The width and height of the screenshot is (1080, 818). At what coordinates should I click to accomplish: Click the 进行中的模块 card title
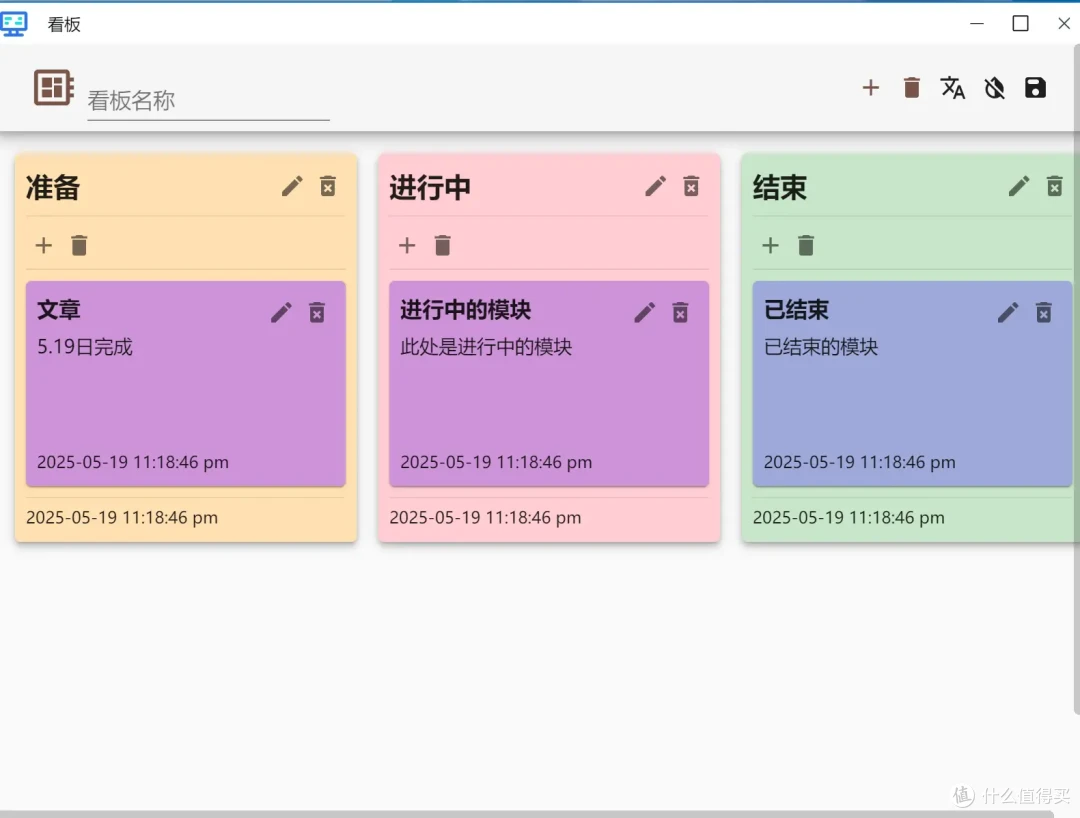tap(466, 310)
